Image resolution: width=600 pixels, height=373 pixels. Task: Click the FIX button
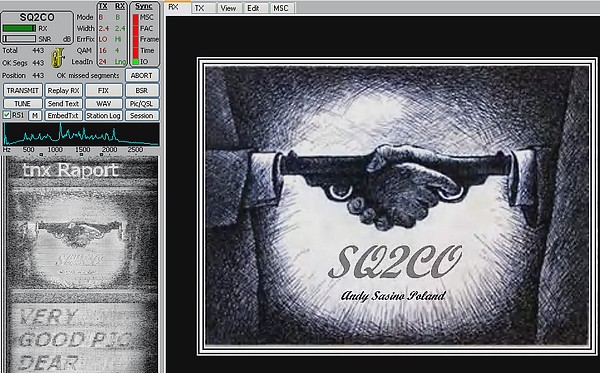pos(103,90)
